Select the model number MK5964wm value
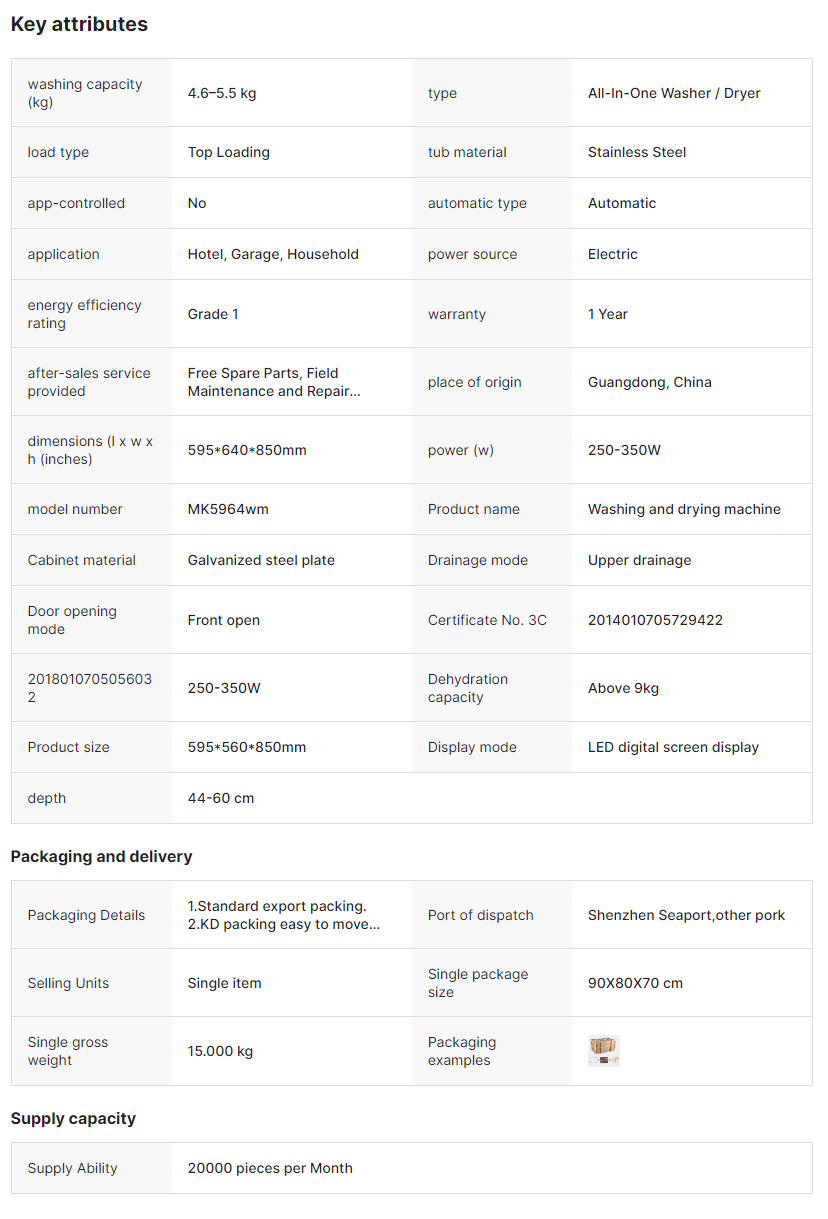The image size is (828, 1219). (228, 509)
